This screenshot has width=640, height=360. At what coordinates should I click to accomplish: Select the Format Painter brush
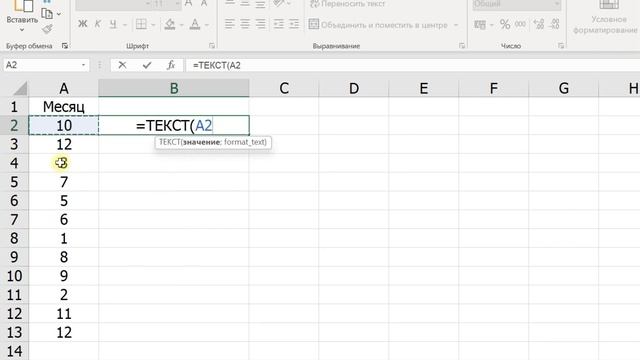point(47,29)
